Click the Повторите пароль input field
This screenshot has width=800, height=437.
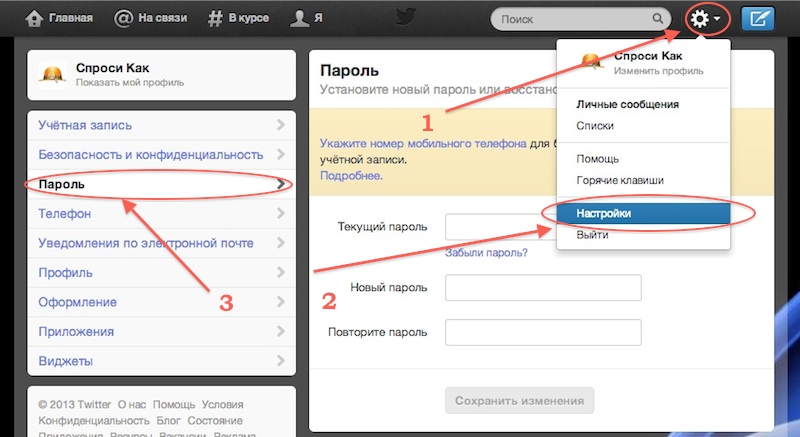coord(543,332)
